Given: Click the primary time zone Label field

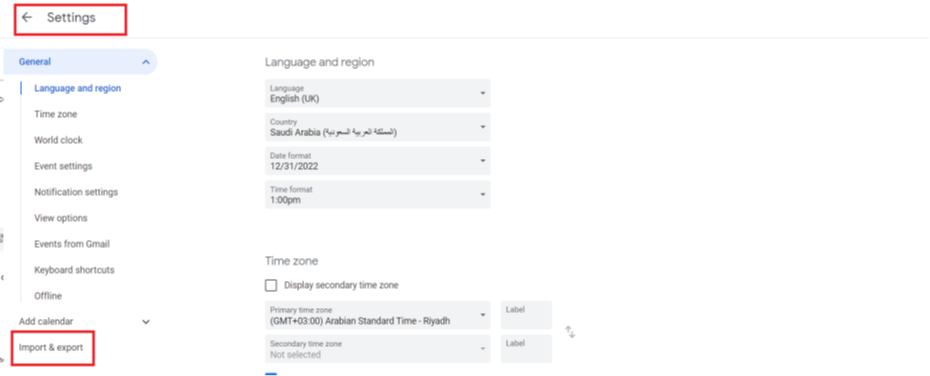Looking at the screenshot, I should (527, 315).
